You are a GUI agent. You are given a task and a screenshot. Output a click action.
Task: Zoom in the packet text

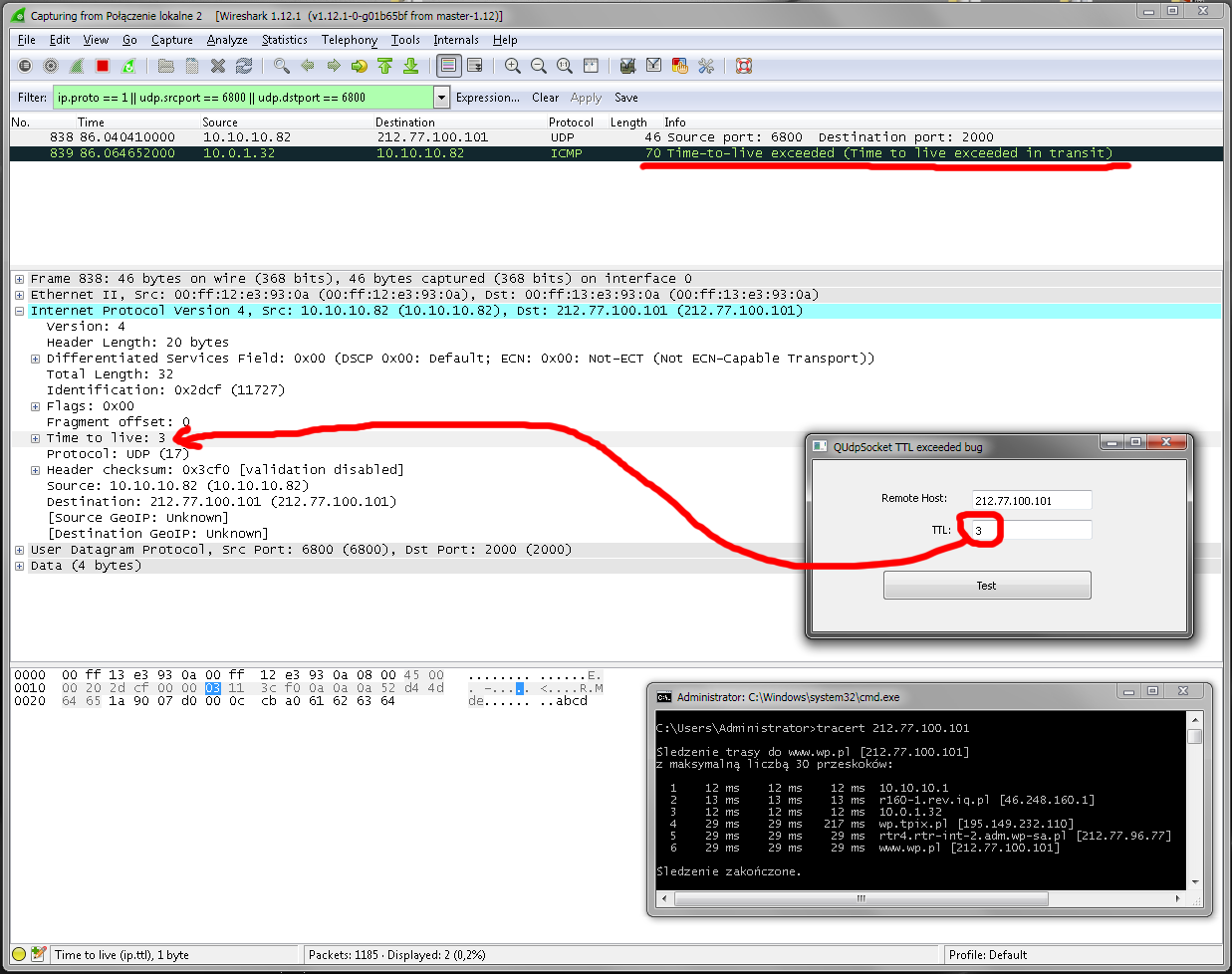pos(513,66)
